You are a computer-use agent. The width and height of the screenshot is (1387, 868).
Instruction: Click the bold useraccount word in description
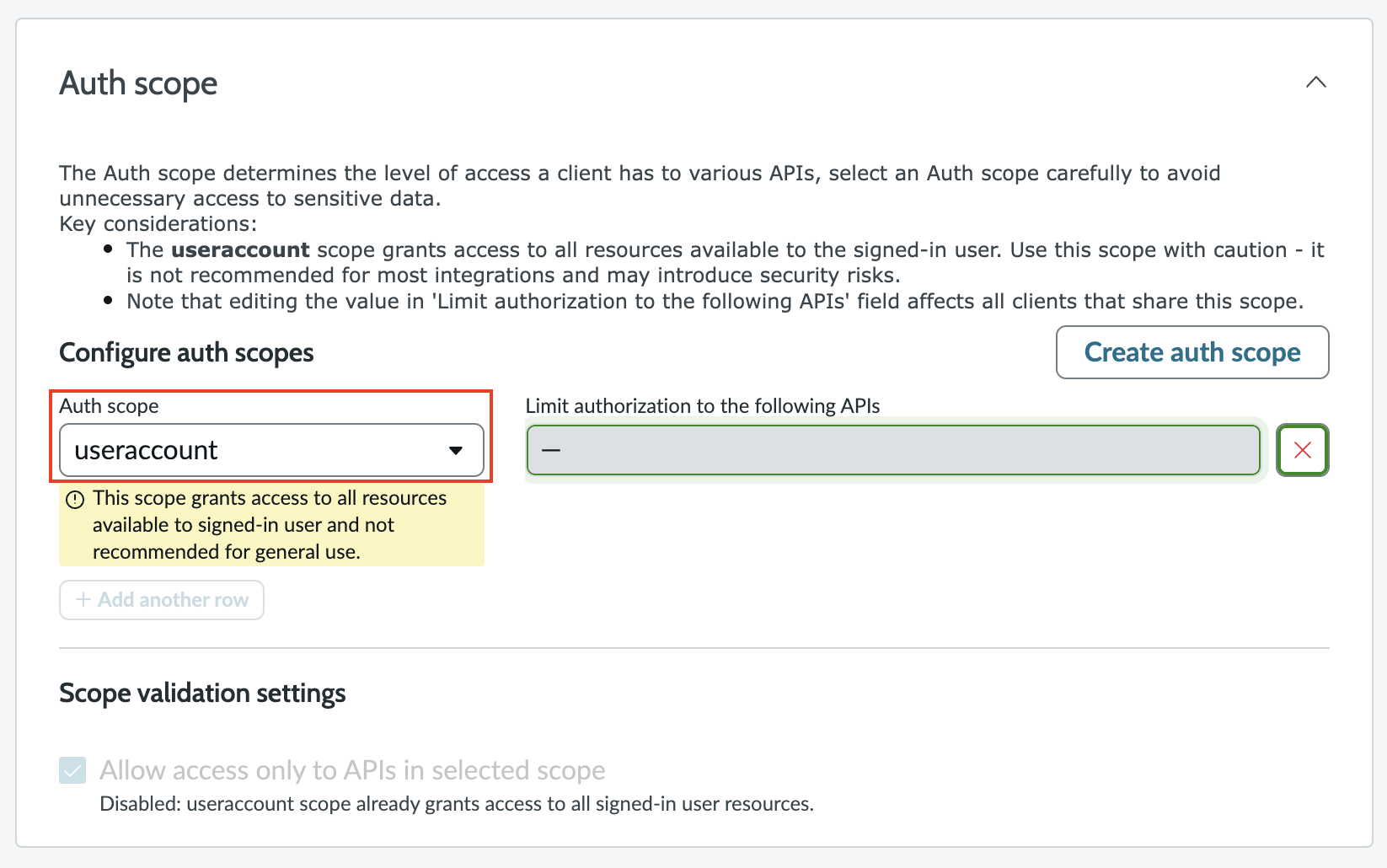tap(240, 249)
